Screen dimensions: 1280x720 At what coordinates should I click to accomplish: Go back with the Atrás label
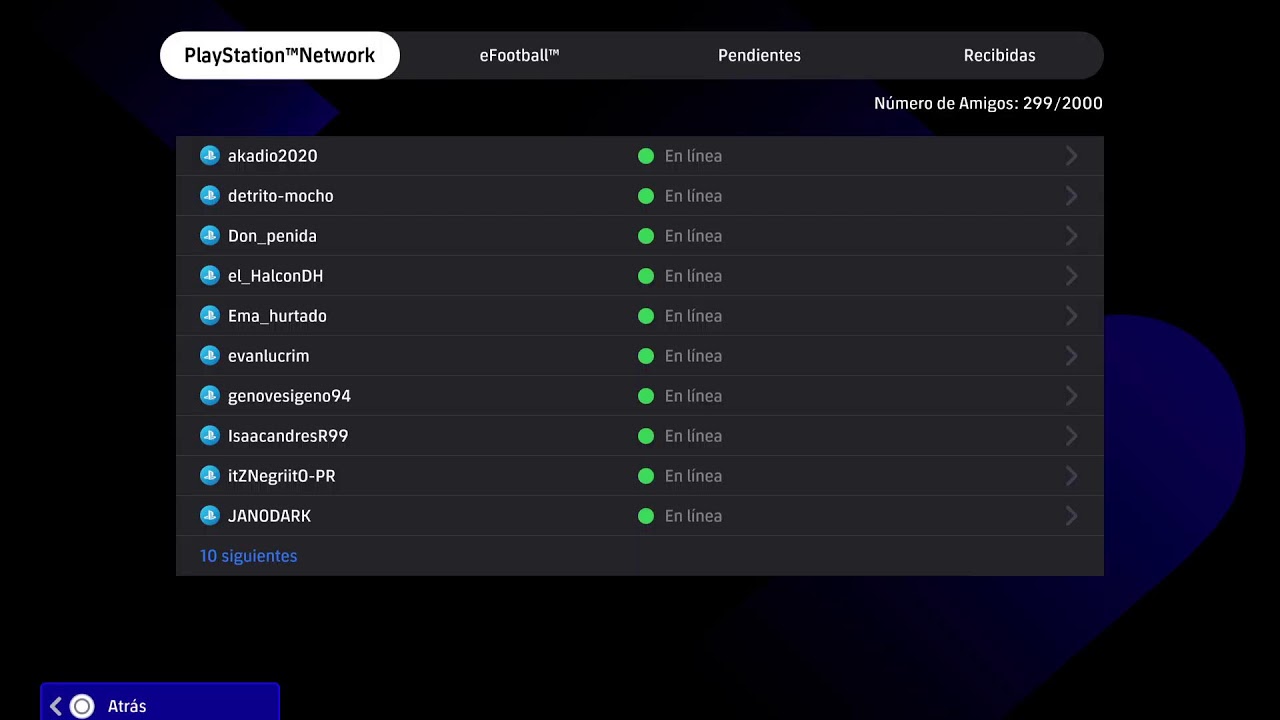click(127, 706)
